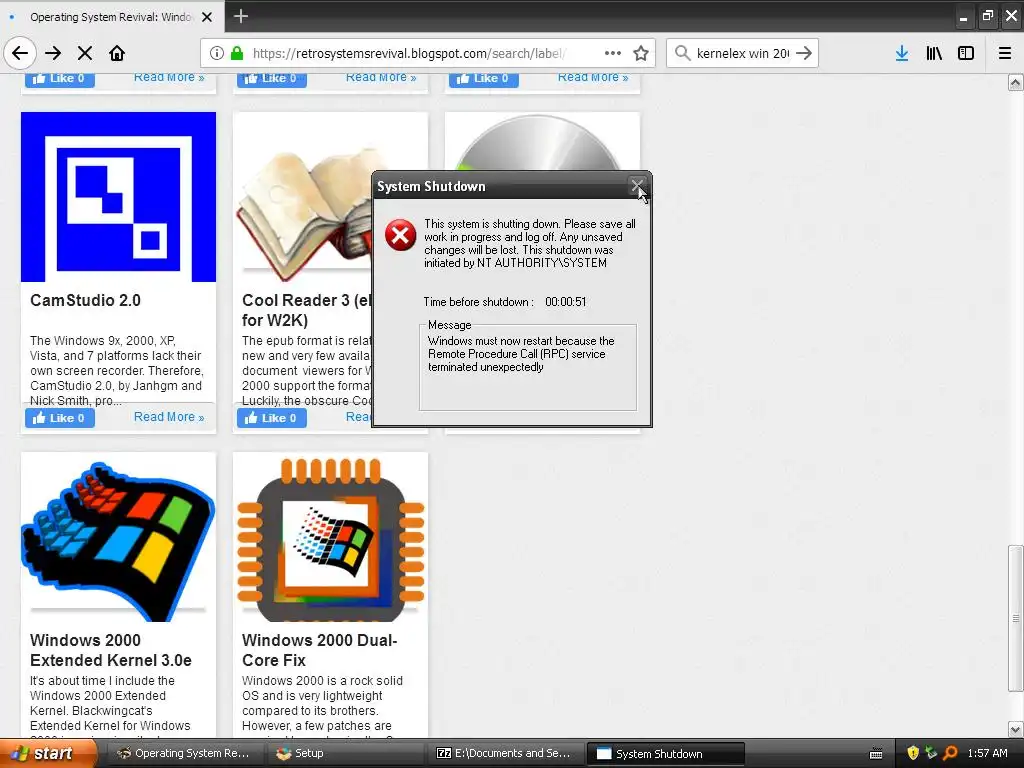The height and width of the screenshot is (768, 1024).
Task: Focus the kernelex search field
Action: click(743, 53)
